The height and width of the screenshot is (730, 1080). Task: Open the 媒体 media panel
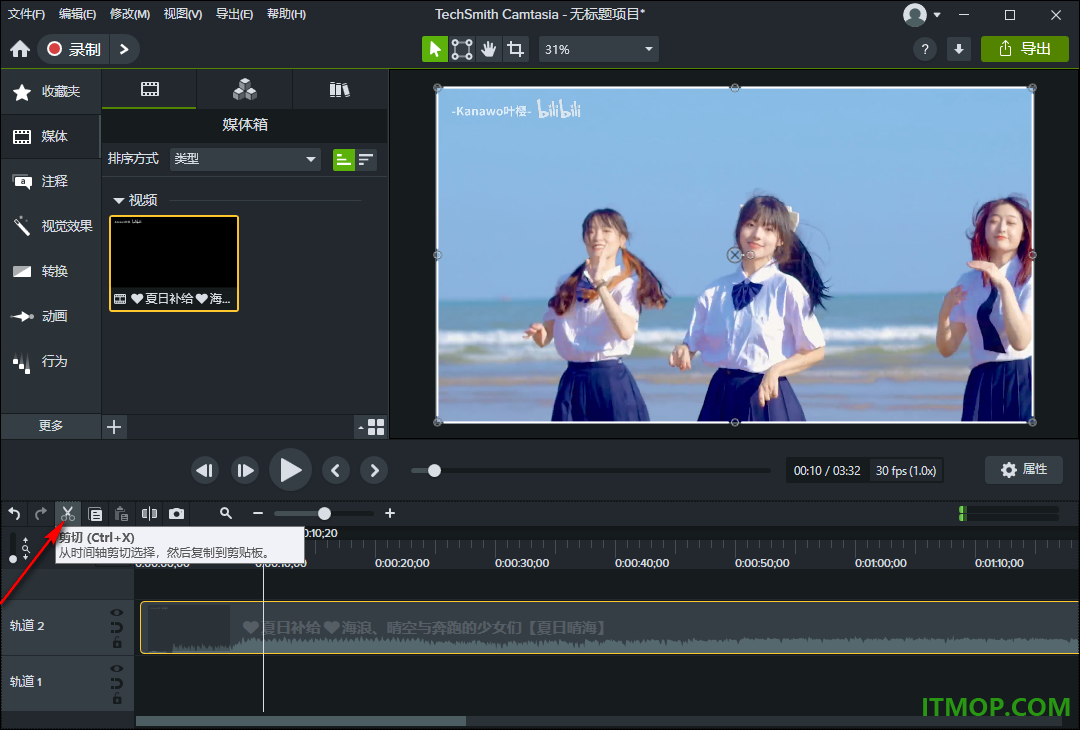point(50,136)
